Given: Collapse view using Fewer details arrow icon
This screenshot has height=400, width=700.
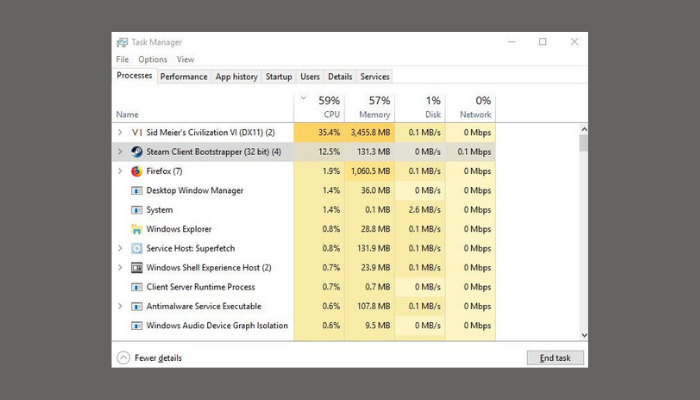Looking at the screenshot, I should [x=123, y=358].
